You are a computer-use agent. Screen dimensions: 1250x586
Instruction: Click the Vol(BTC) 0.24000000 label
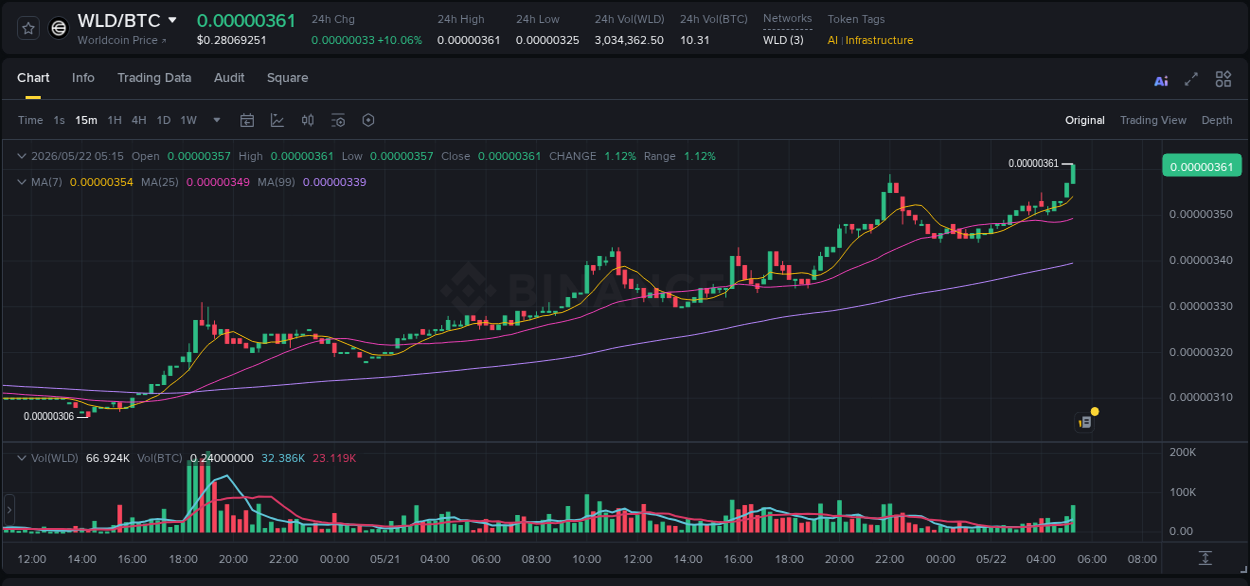[195, 458]
